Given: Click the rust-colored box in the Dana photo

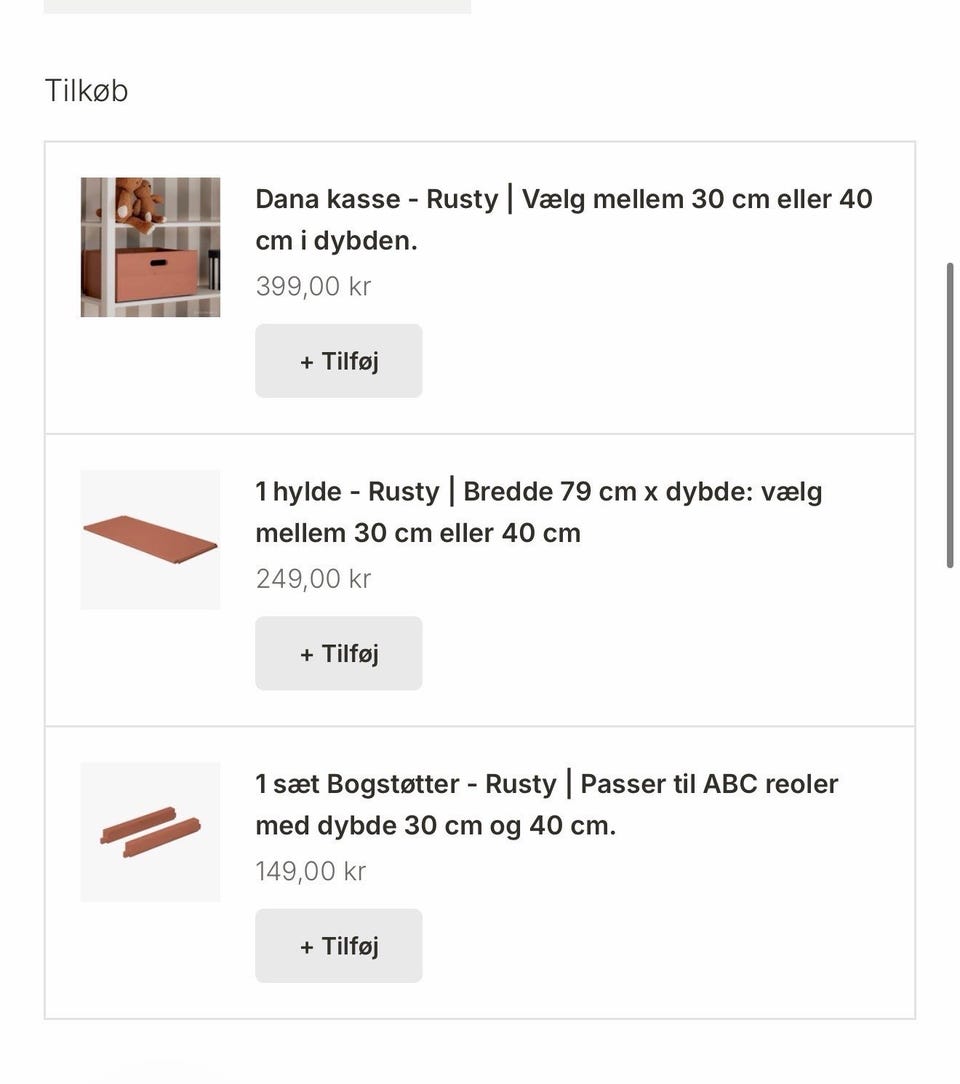Looking at the screenshot, I should point(140,275).
